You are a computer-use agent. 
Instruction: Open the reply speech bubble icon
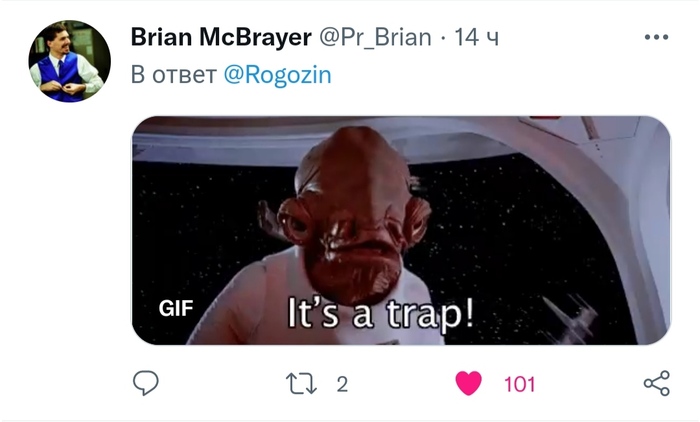coord(146,383)
